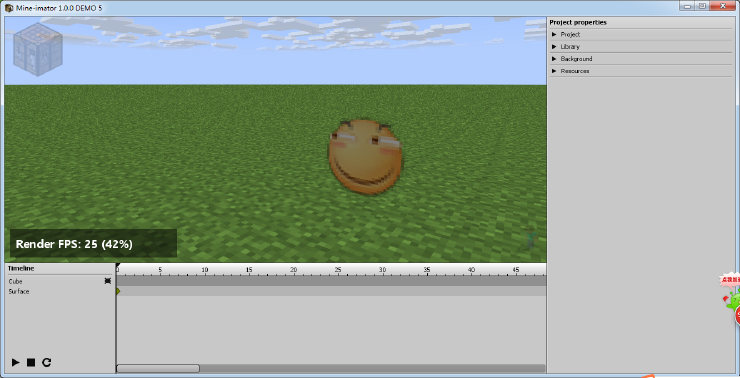Viewport: 740px width, 378px height.
Task: Click the Timeline panel header
Action: (x=21, y=269)
